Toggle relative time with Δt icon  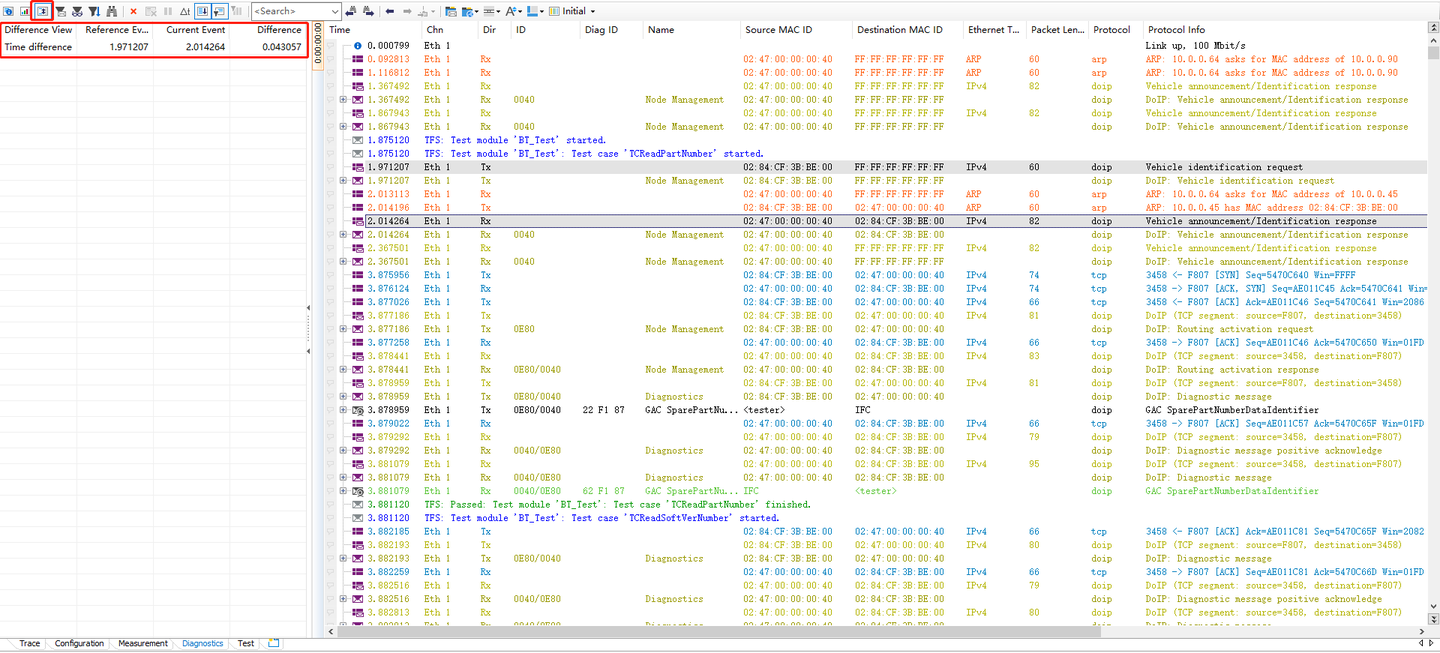(185, 11)
